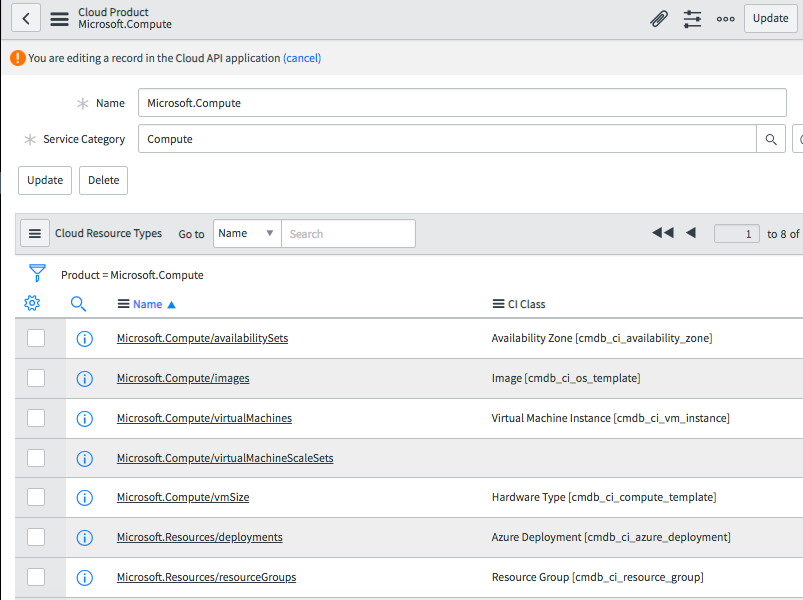Viewport: 803px width, 600px height.
Task: Click Availability Zone CI class cell
Action: pos(602,338)
